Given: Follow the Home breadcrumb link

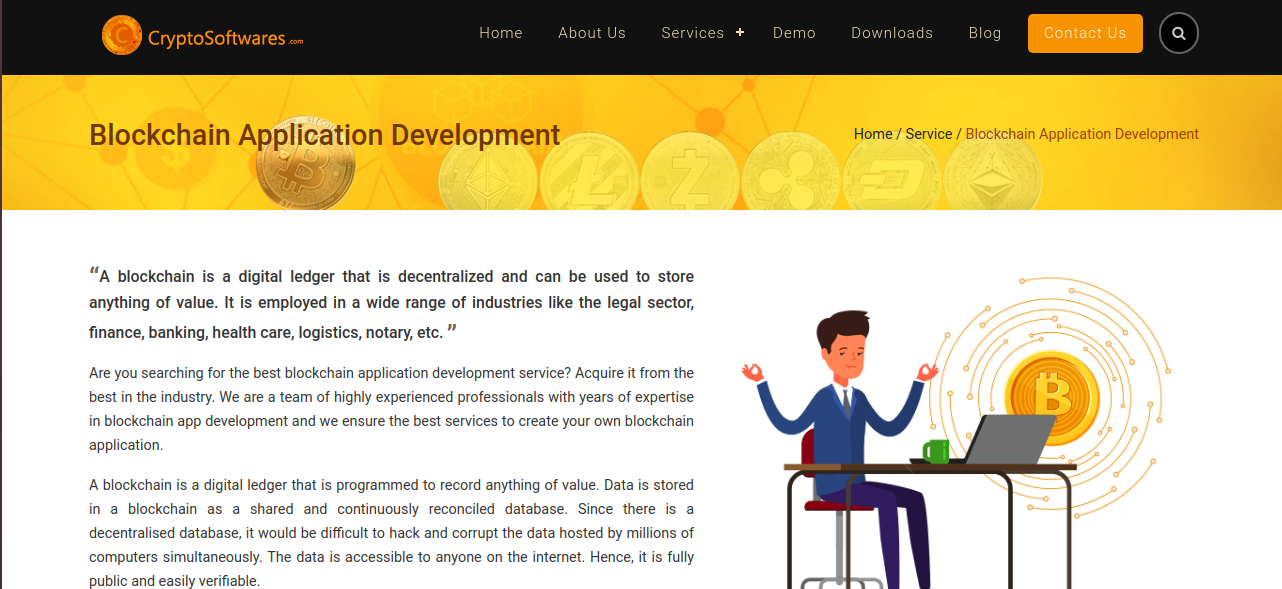Looking at the screenshot, I should click(x=873, y=134).
